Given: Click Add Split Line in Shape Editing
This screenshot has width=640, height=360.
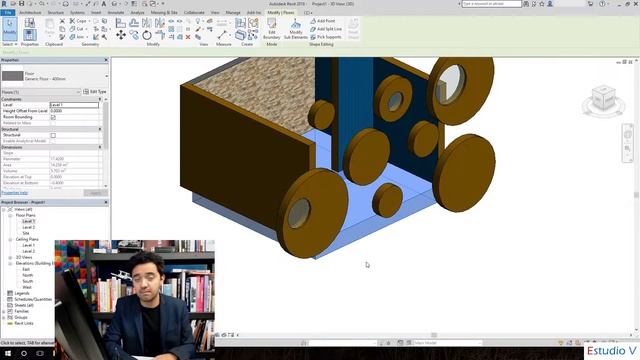Looking at the screenshot, I should click(326, 29).
